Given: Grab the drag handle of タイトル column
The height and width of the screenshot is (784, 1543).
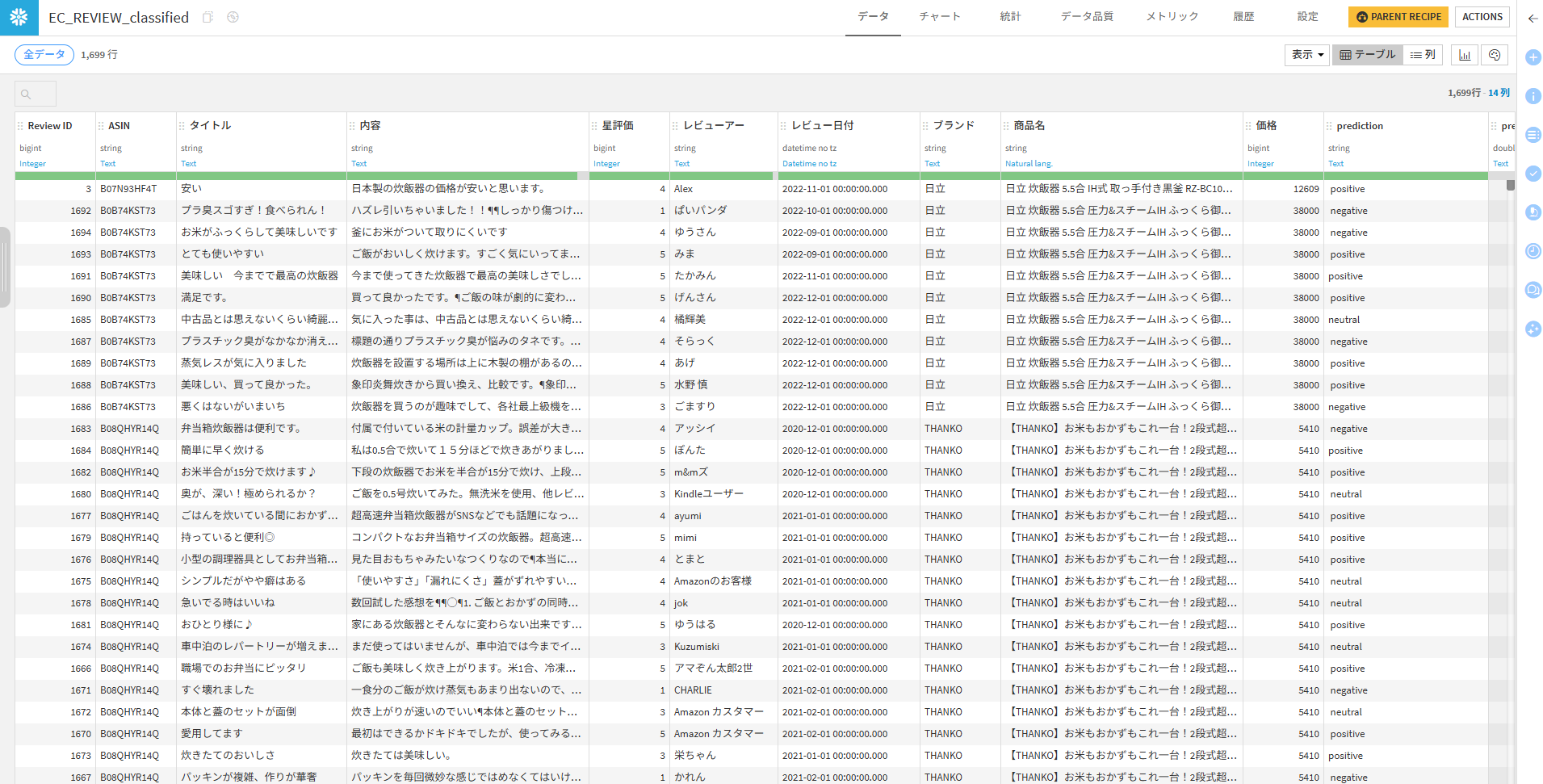Looking at the screenshot, I should [x=182, y=126].
